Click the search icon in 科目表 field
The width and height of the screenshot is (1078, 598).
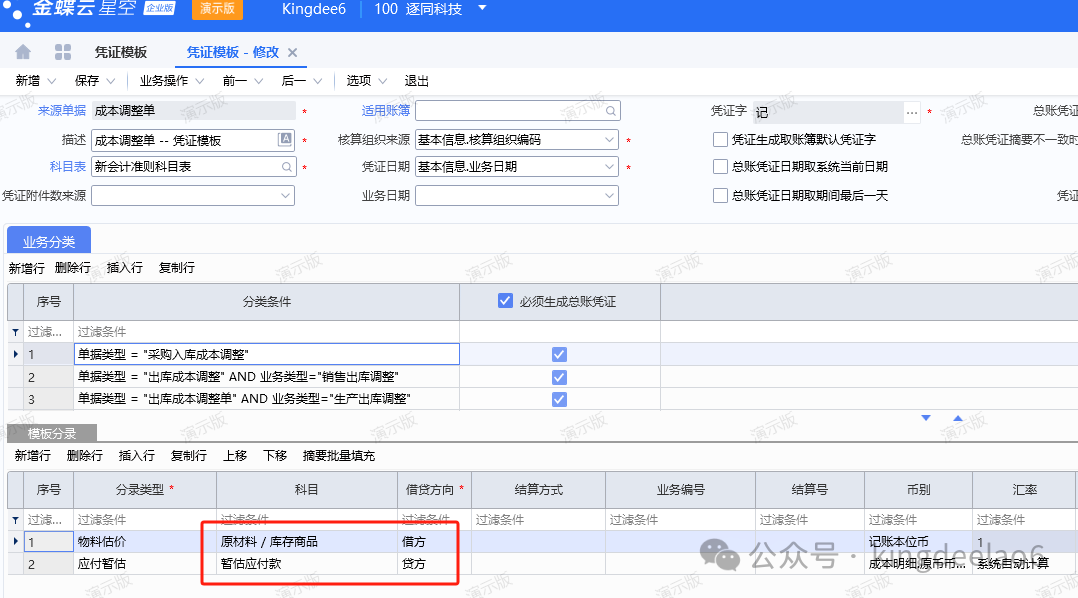coord(286,167)
